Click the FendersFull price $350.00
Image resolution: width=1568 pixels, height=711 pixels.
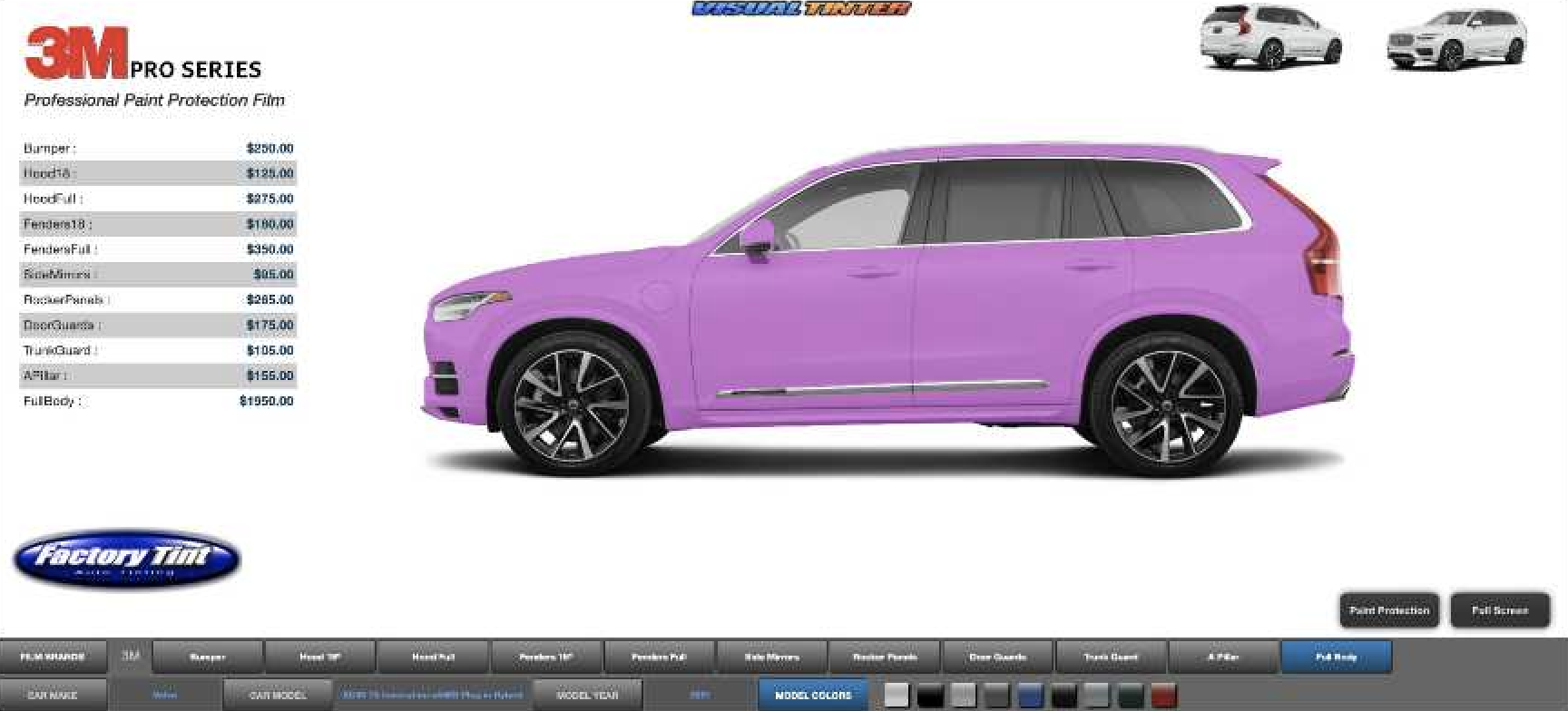pos(269,249)
